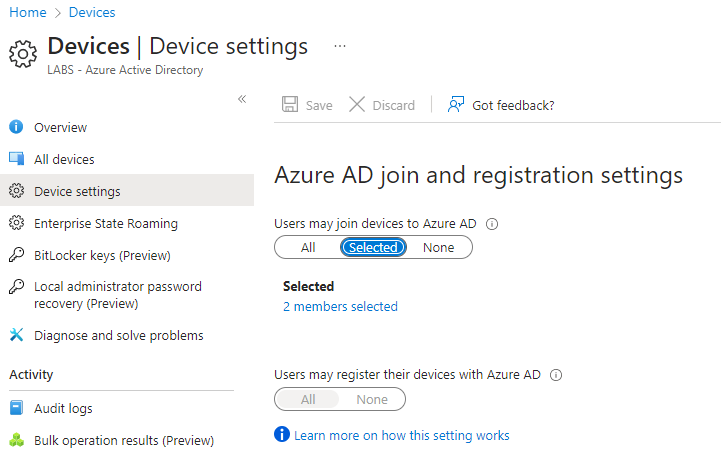The image size is (721, 456).
Task: Choose Selected for joining devices to Azure AD
Action: (373, 247)
